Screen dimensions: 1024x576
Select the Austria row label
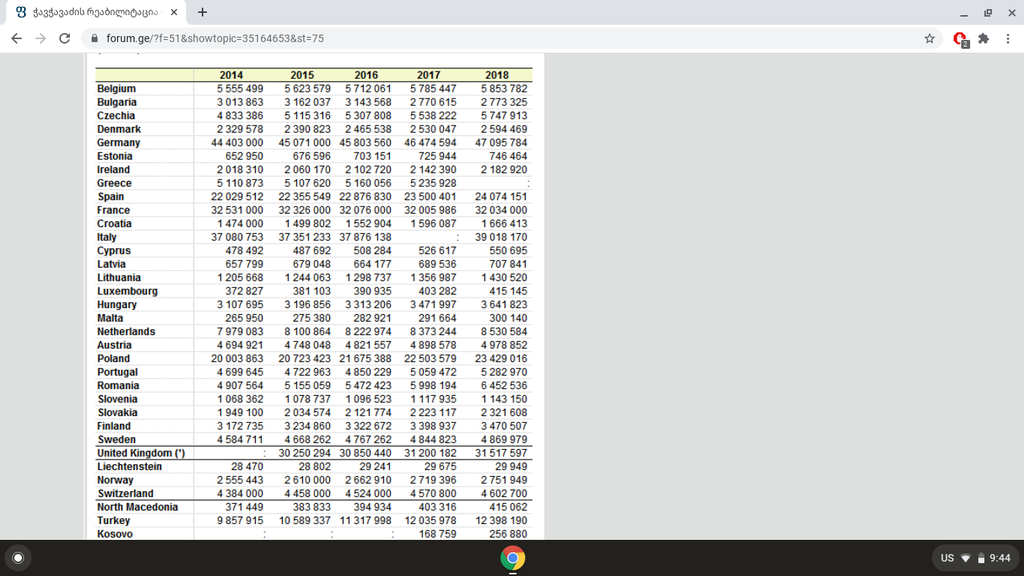point(114,345)
